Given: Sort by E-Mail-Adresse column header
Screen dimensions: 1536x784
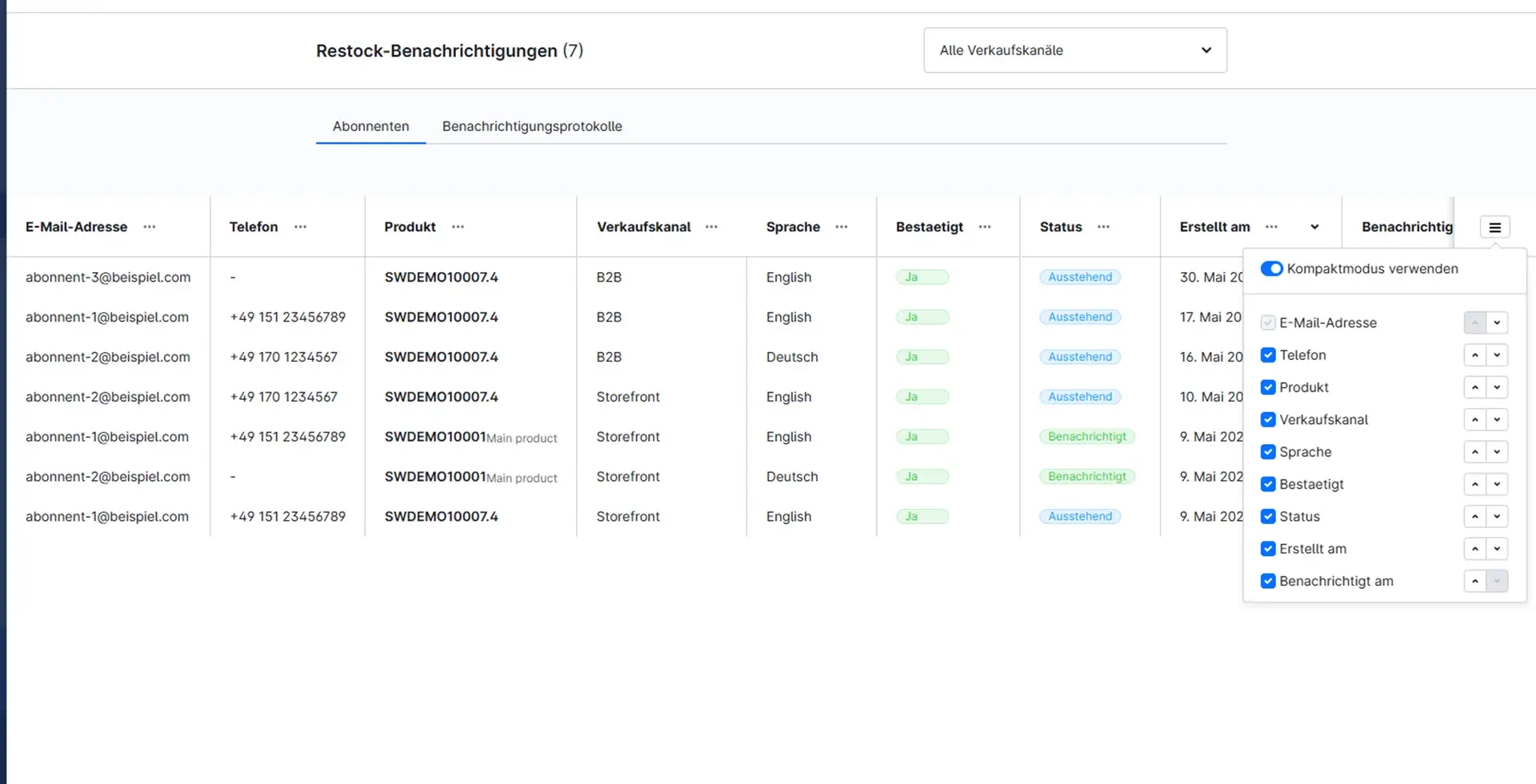Looking at the screenshot, I should coord(76,227).
